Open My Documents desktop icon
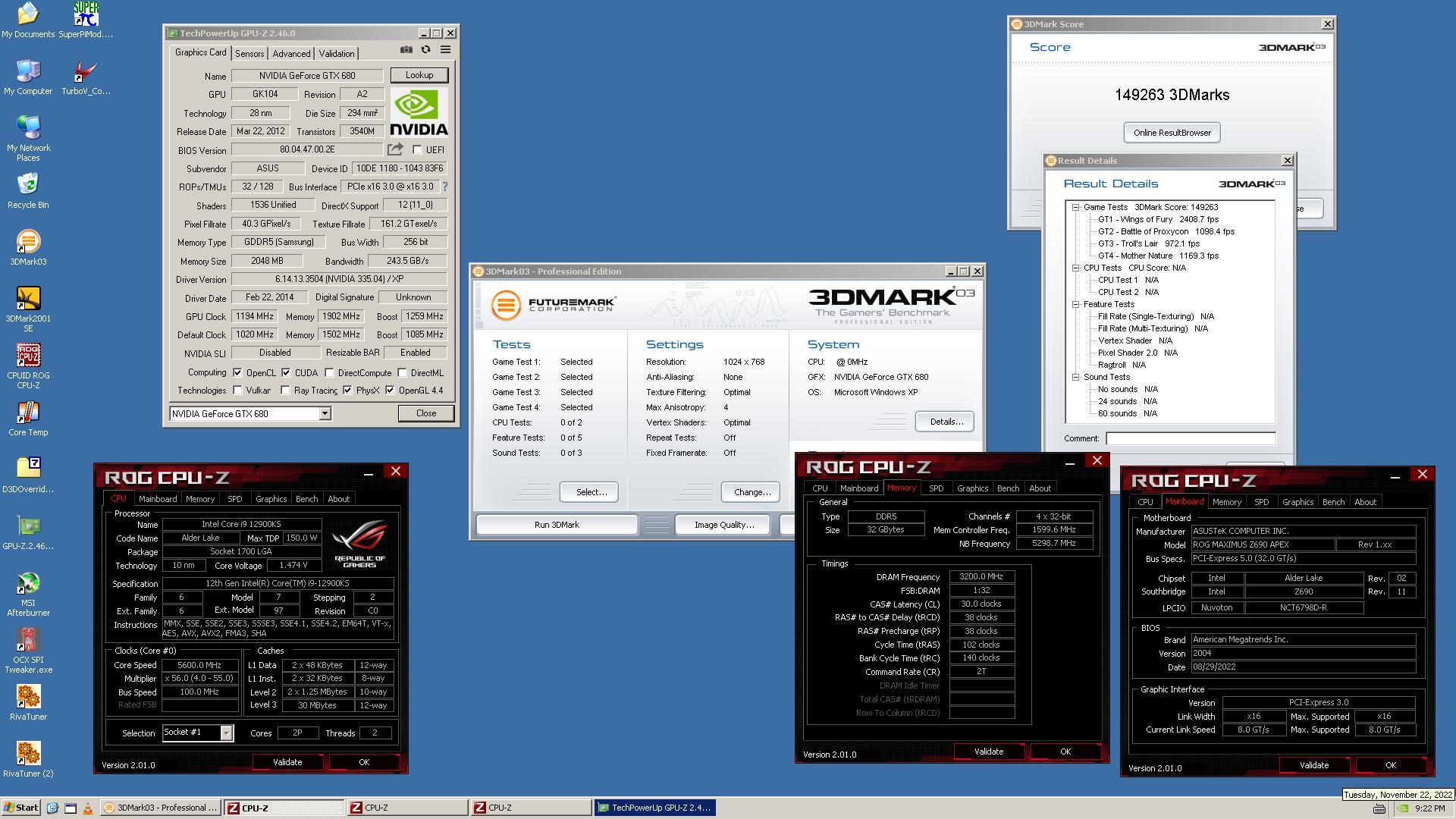 click(28, 20)
